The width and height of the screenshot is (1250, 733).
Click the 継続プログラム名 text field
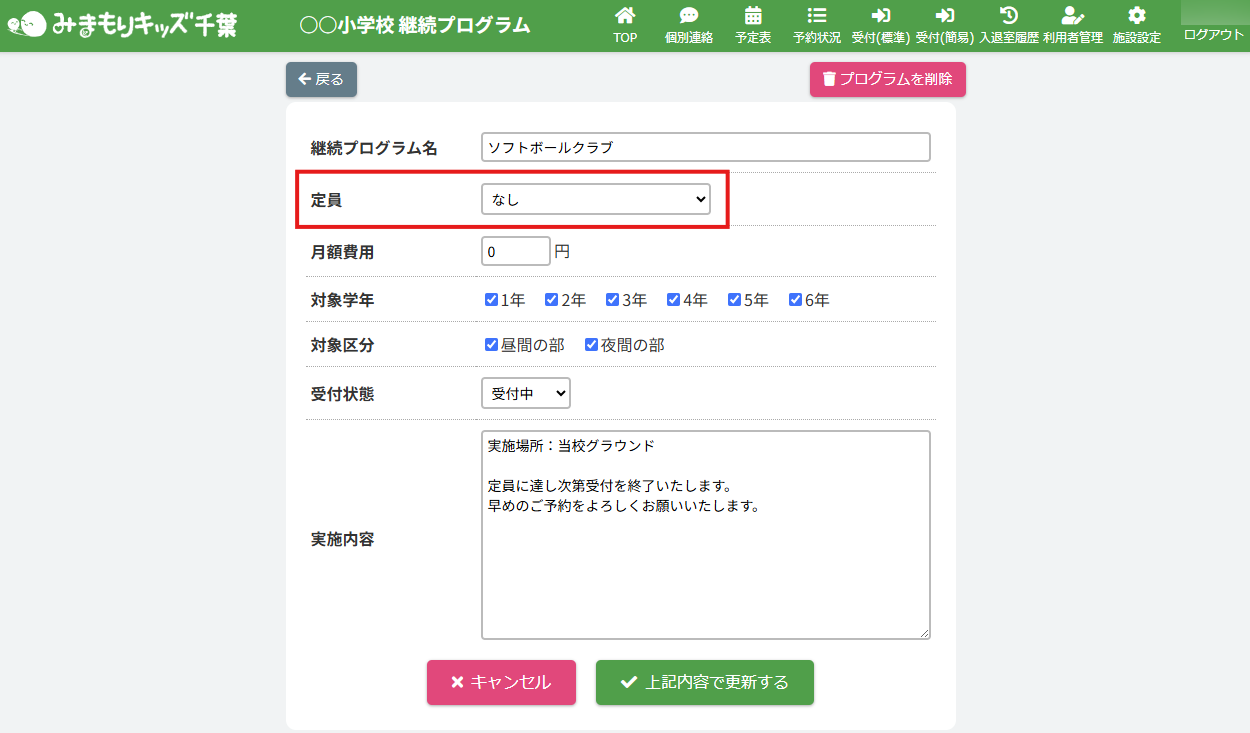click(705, 147)
